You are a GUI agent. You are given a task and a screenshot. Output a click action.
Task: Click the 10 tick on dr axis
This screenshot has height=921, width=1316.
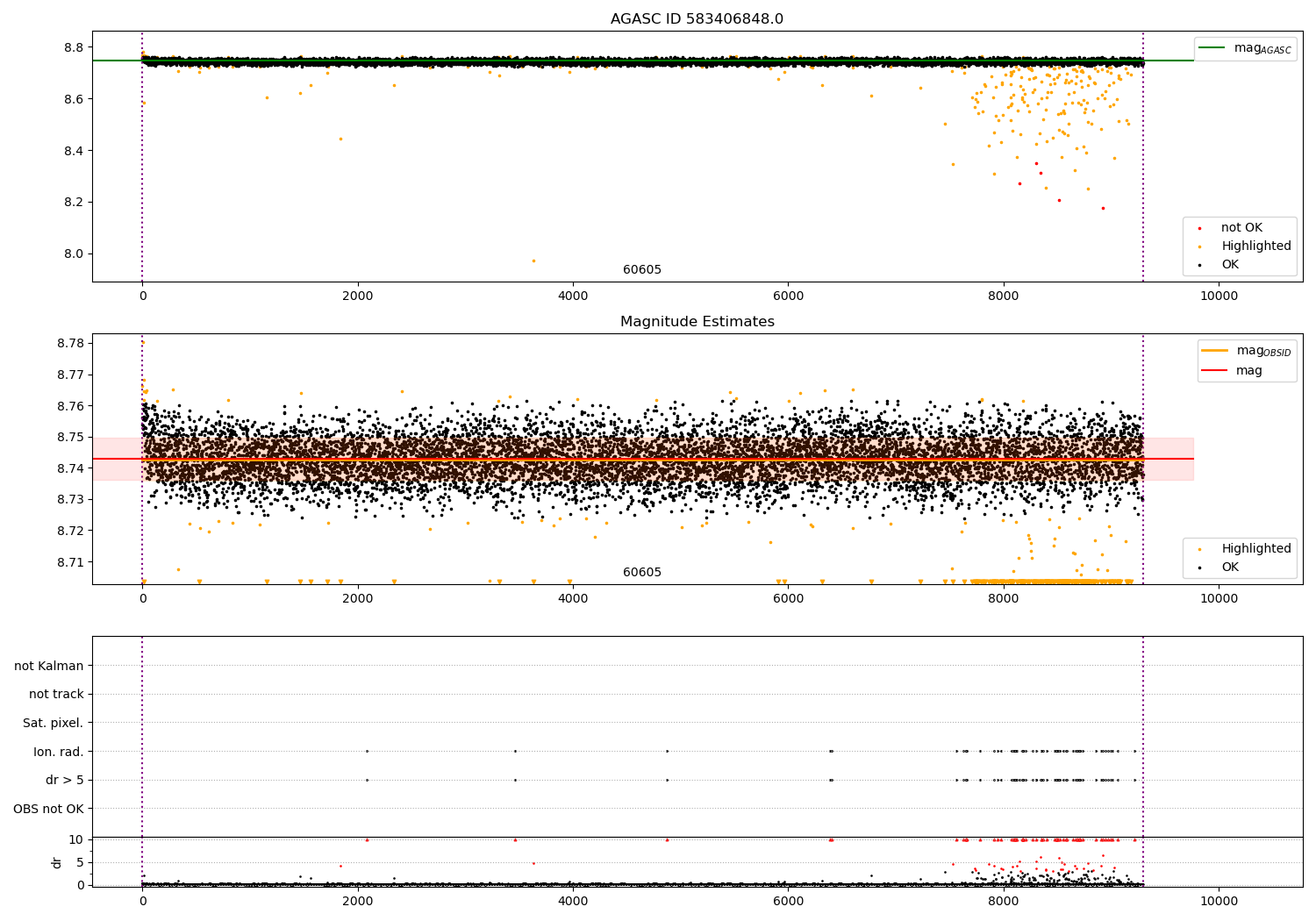(x=76, y=839)
